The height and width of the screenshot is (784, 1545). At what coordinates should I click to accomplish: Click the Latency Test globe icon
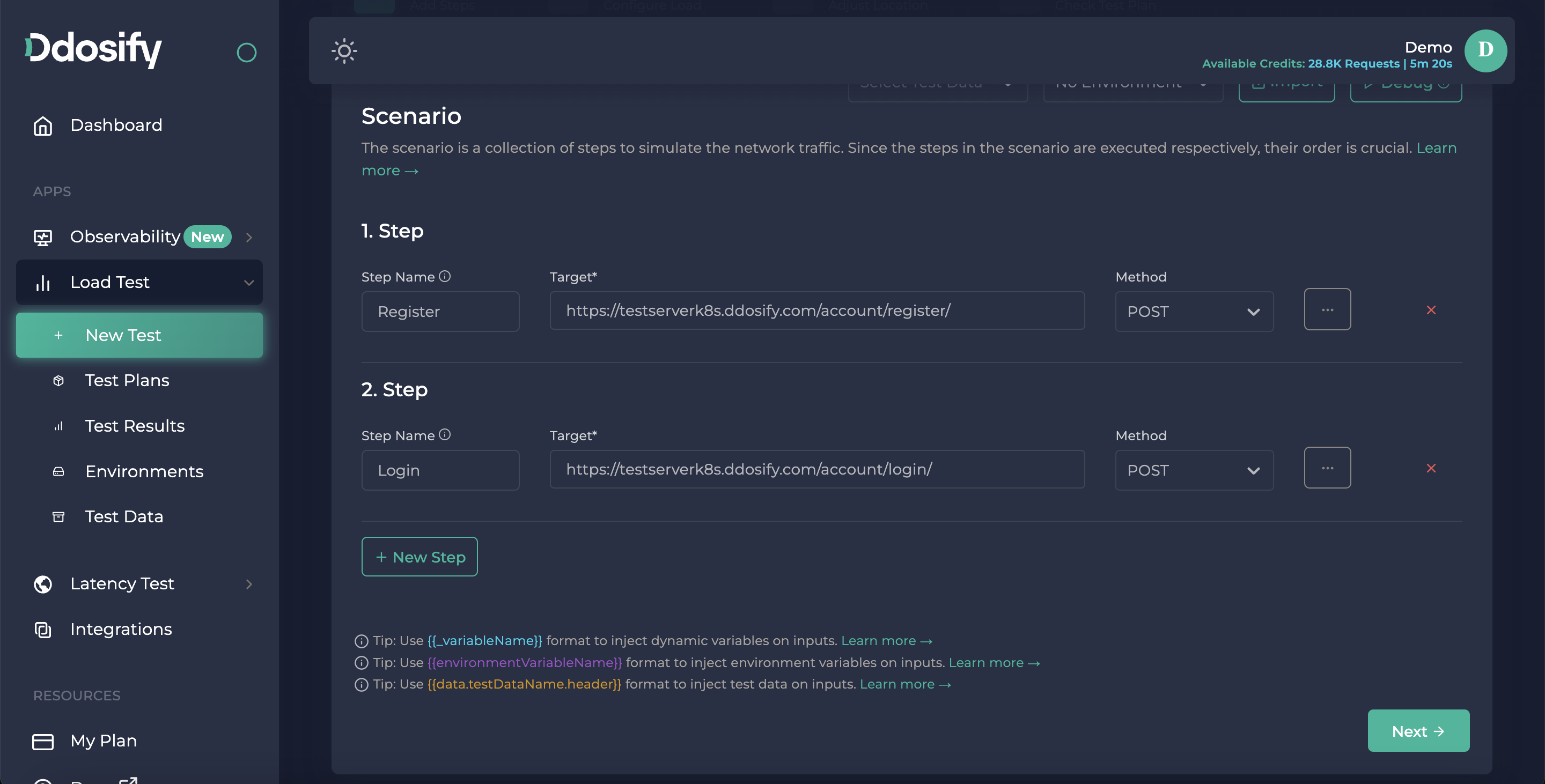(42, 584)
